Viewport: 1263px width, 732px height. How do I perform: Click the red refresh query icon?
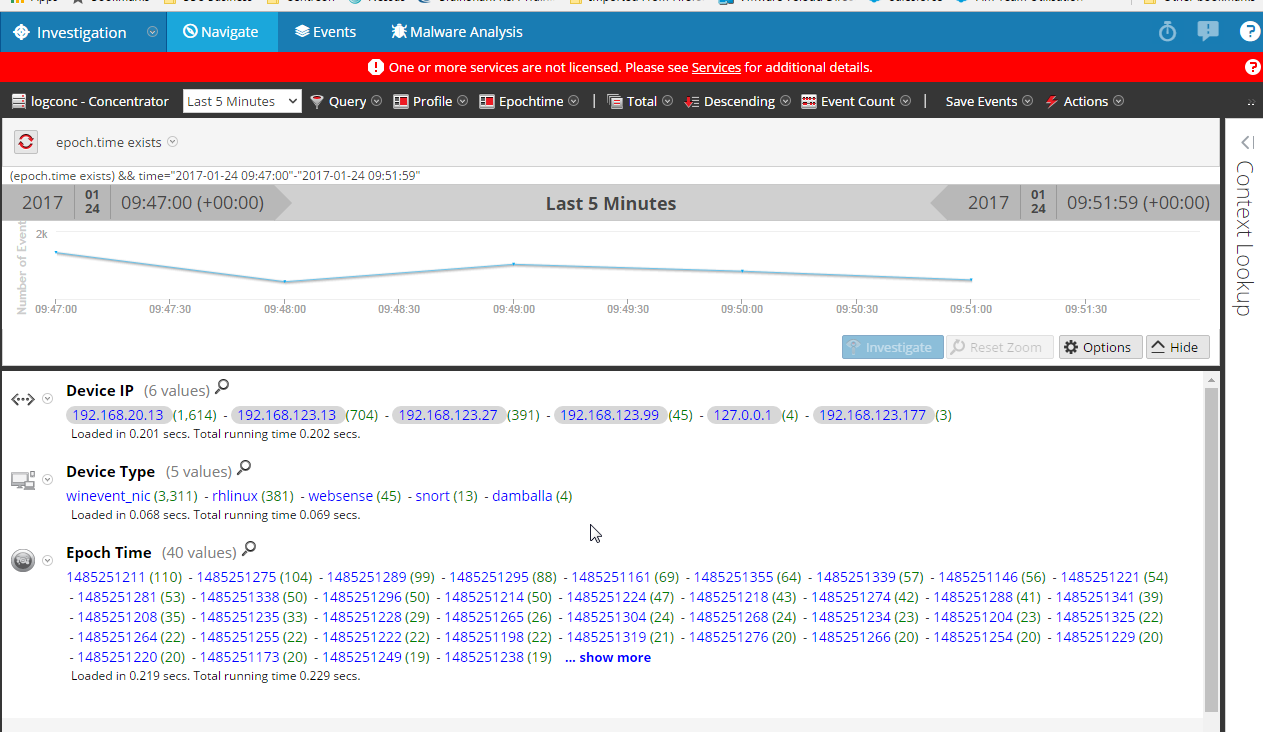(x=26, y=142)
